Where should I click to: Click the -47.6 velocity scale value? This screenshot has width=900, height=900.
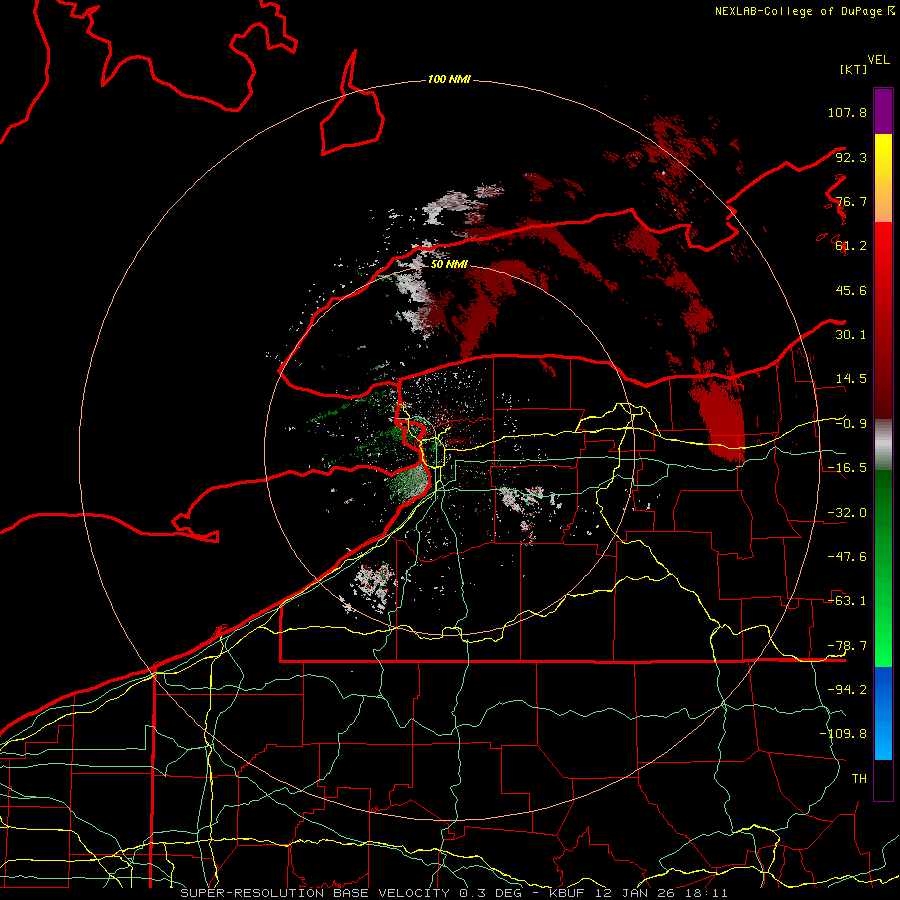(847, 557)
